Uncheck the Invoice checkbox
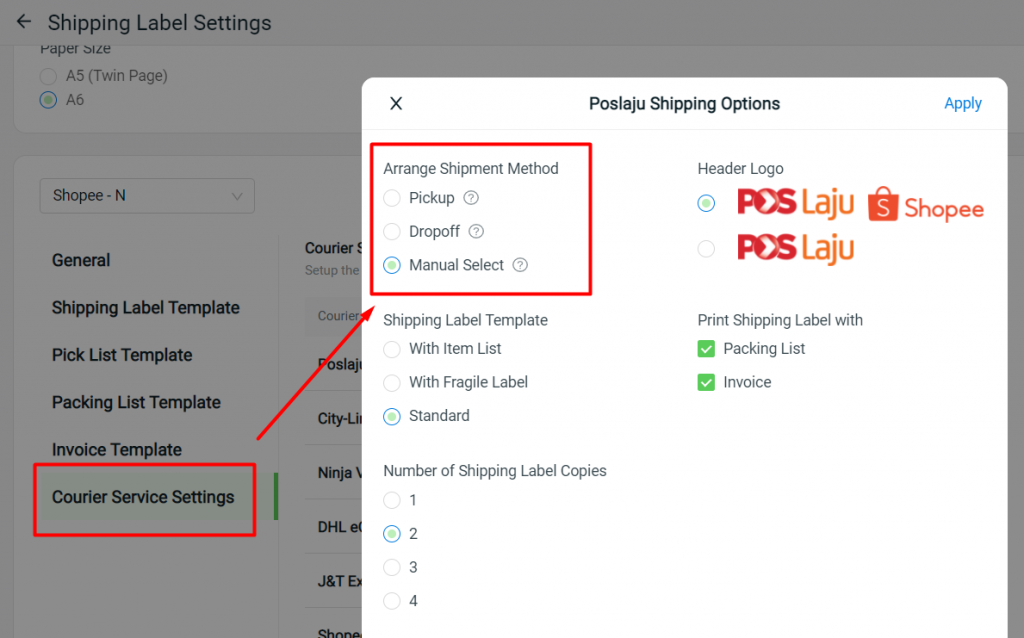1024x638 pixels. [x=706, y=382]
